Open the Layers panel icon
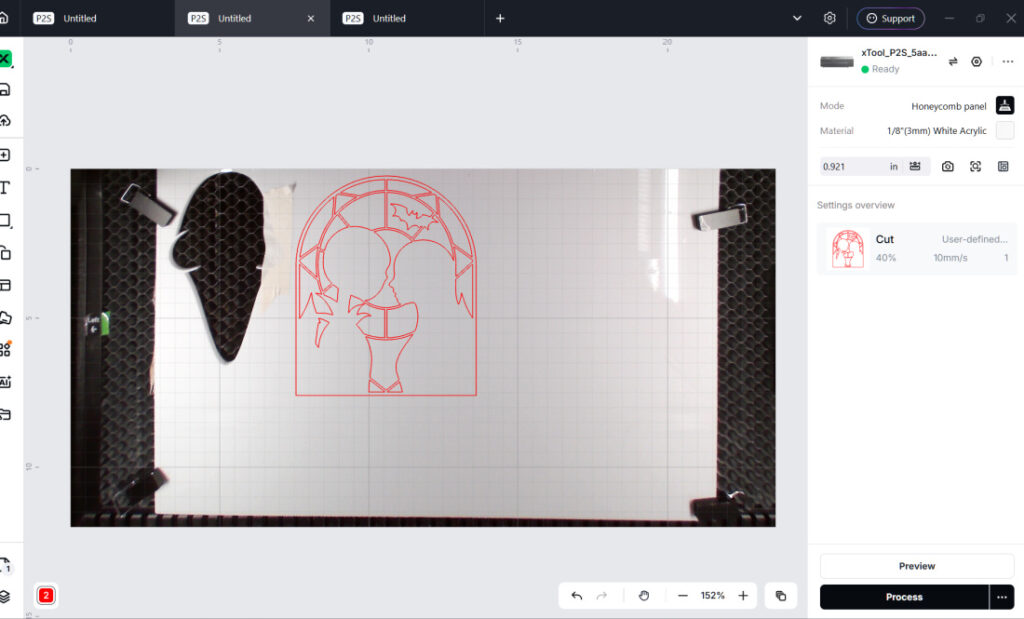This screenshot has width=1024, height=619. pyautogui.click(x=5, y=596)
